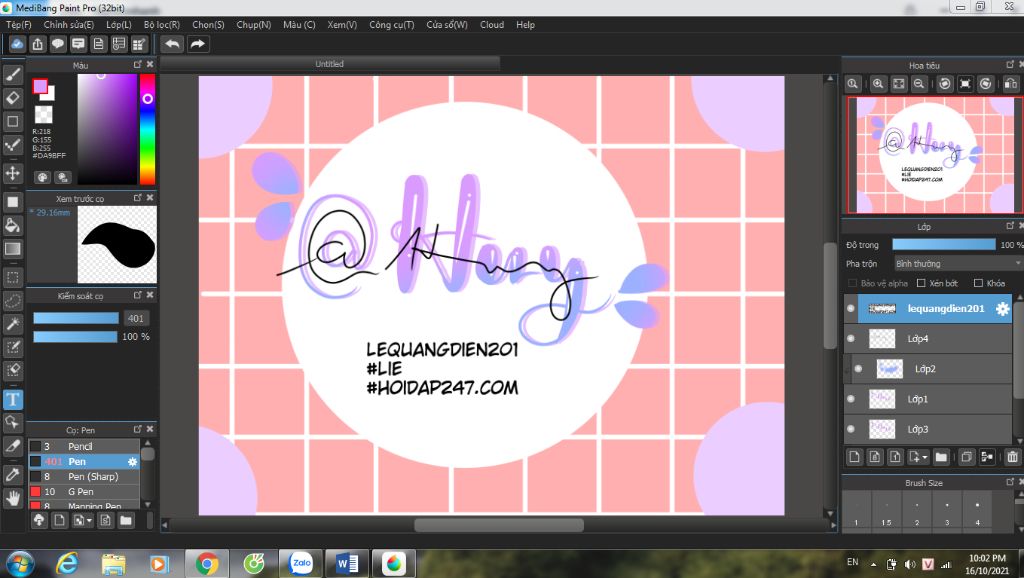The image size is (1024, 578).
Task: Select the Fill rectangle tool
Action: pyautogui.click(x=12, y=202)
